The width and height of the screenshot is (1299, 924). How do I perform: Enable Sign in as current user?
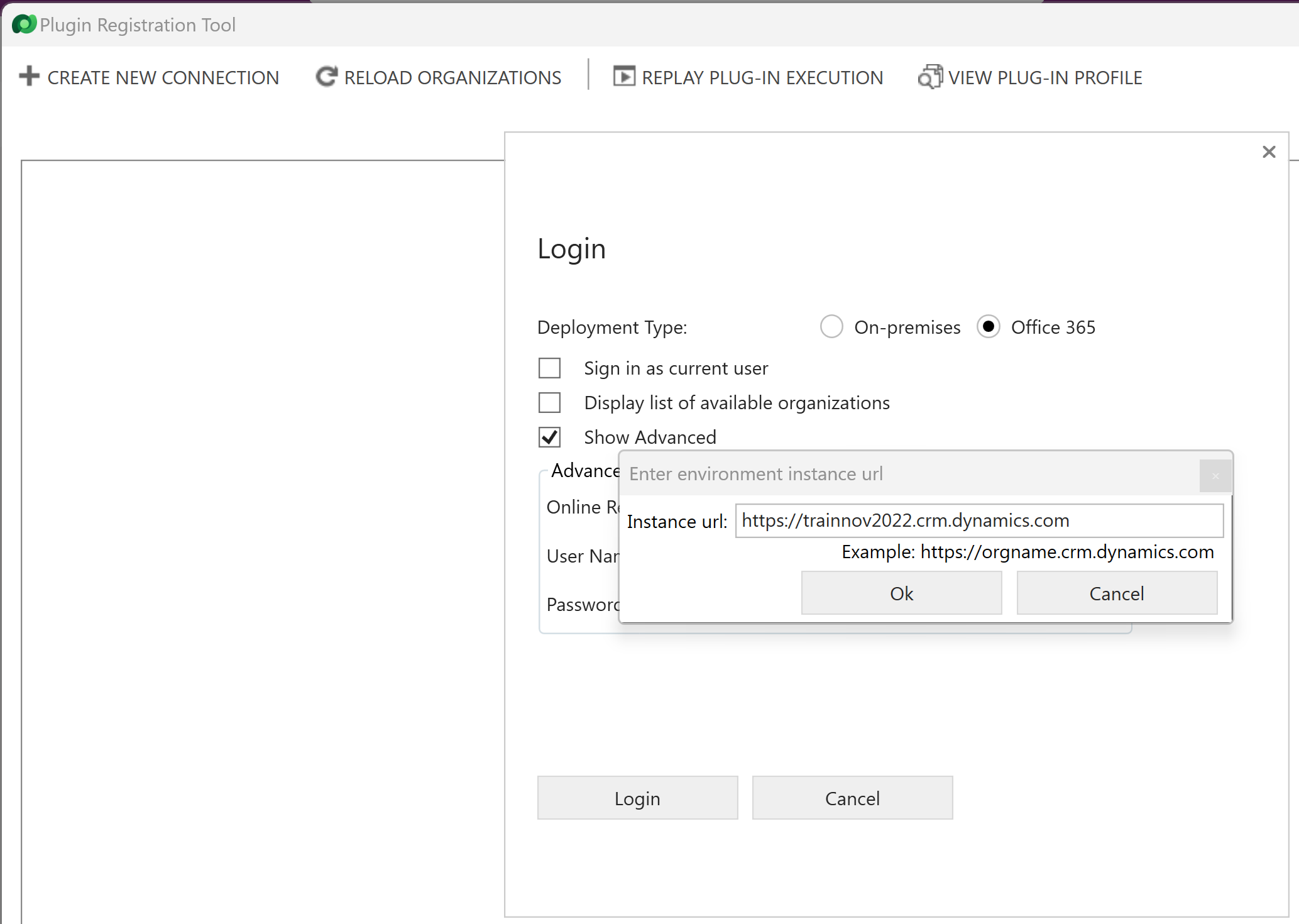[x=550, y=368]
